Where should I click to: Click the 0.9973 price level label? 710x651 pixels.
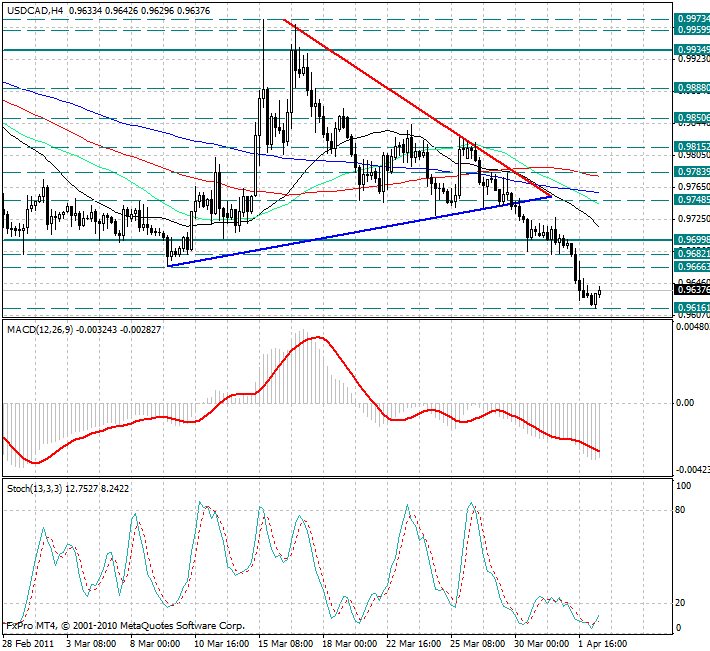[x=692, y=19]
